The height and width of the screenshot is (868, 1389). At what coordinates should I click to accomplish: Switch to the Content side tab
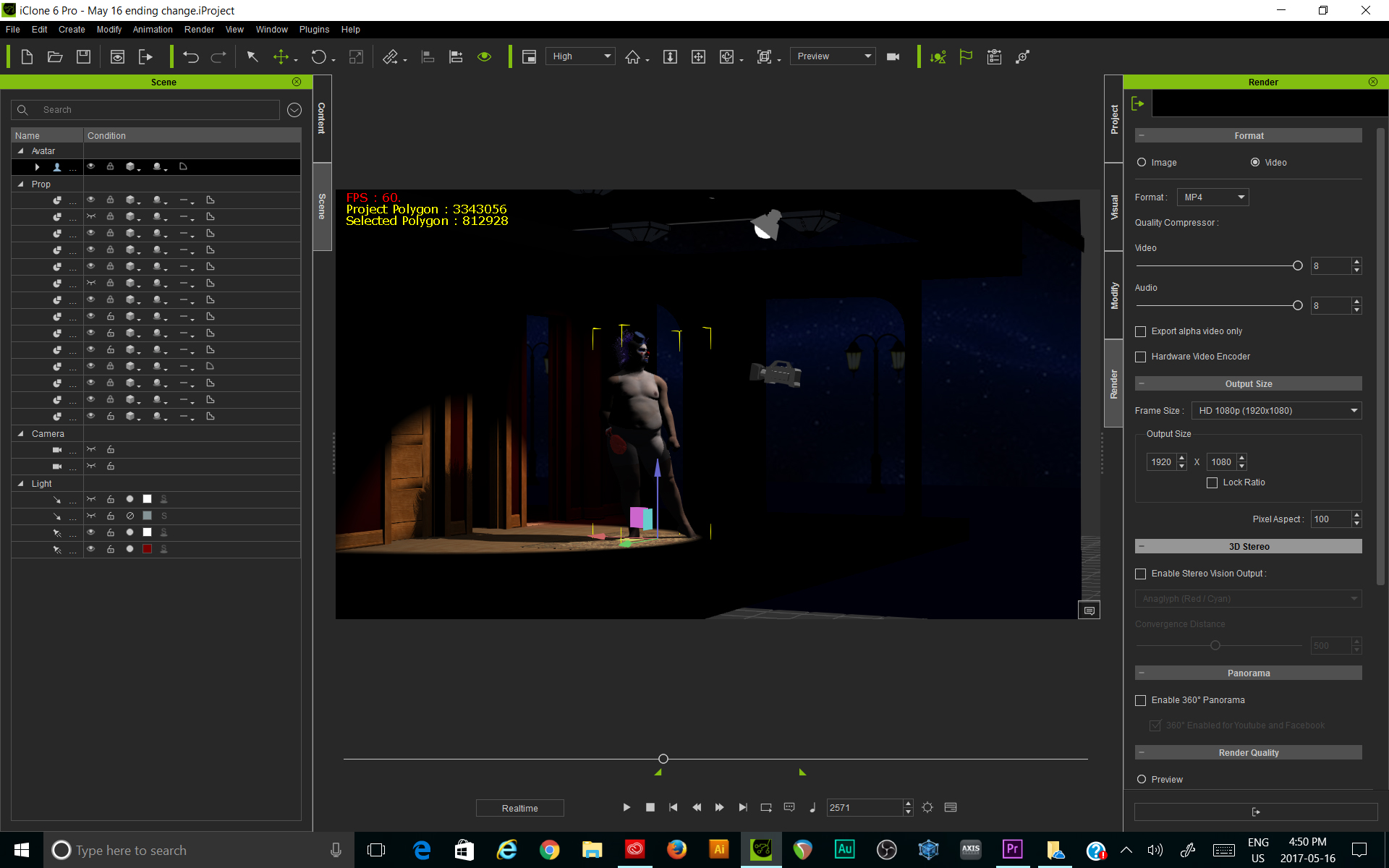pos(322,118)
